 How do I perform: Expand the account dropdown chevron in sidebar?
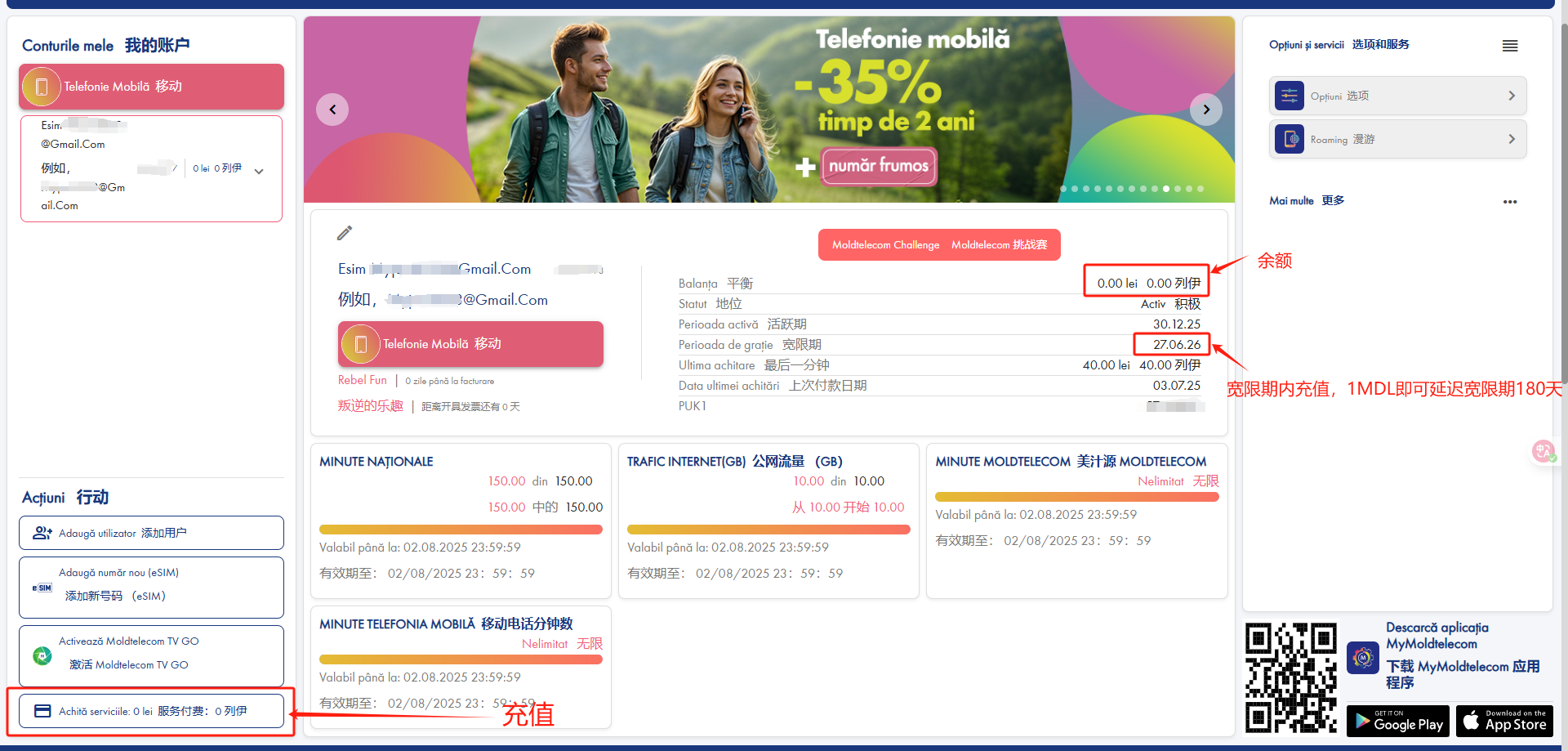point(259,172)
